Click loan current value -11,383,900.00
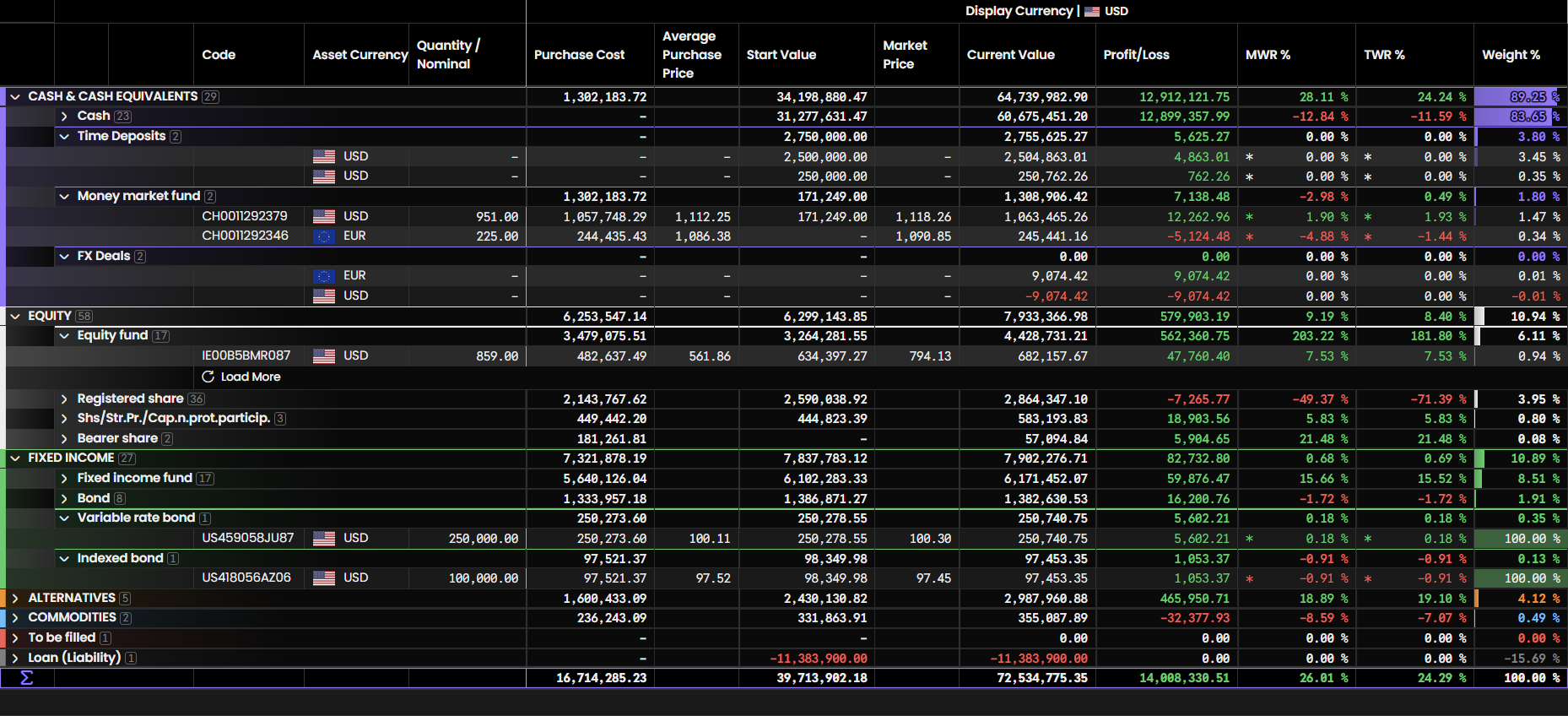Viewport: 1568px width, 716px height. 1039,659
